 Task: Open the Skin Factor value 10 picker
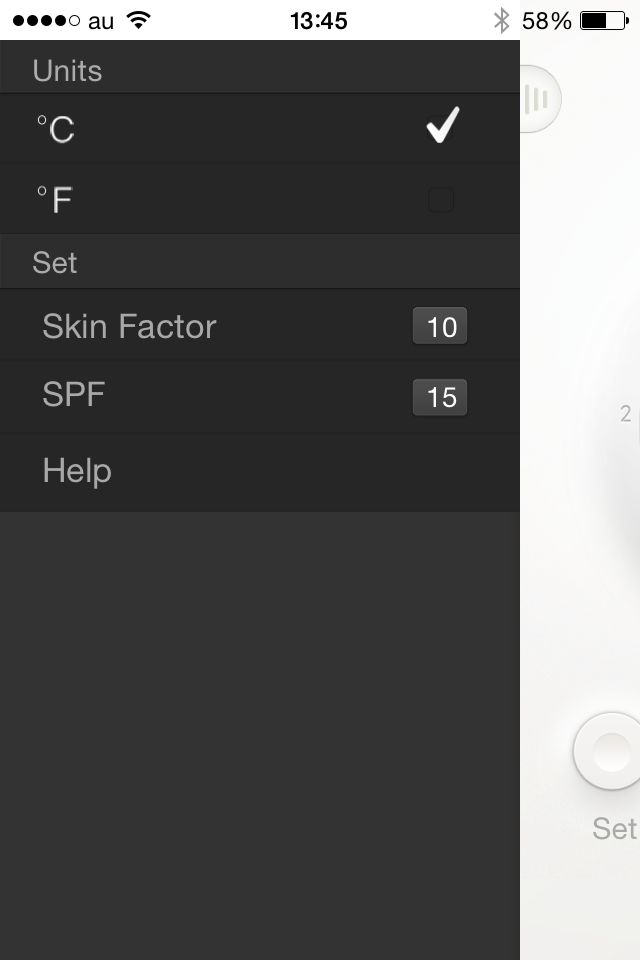440,326
